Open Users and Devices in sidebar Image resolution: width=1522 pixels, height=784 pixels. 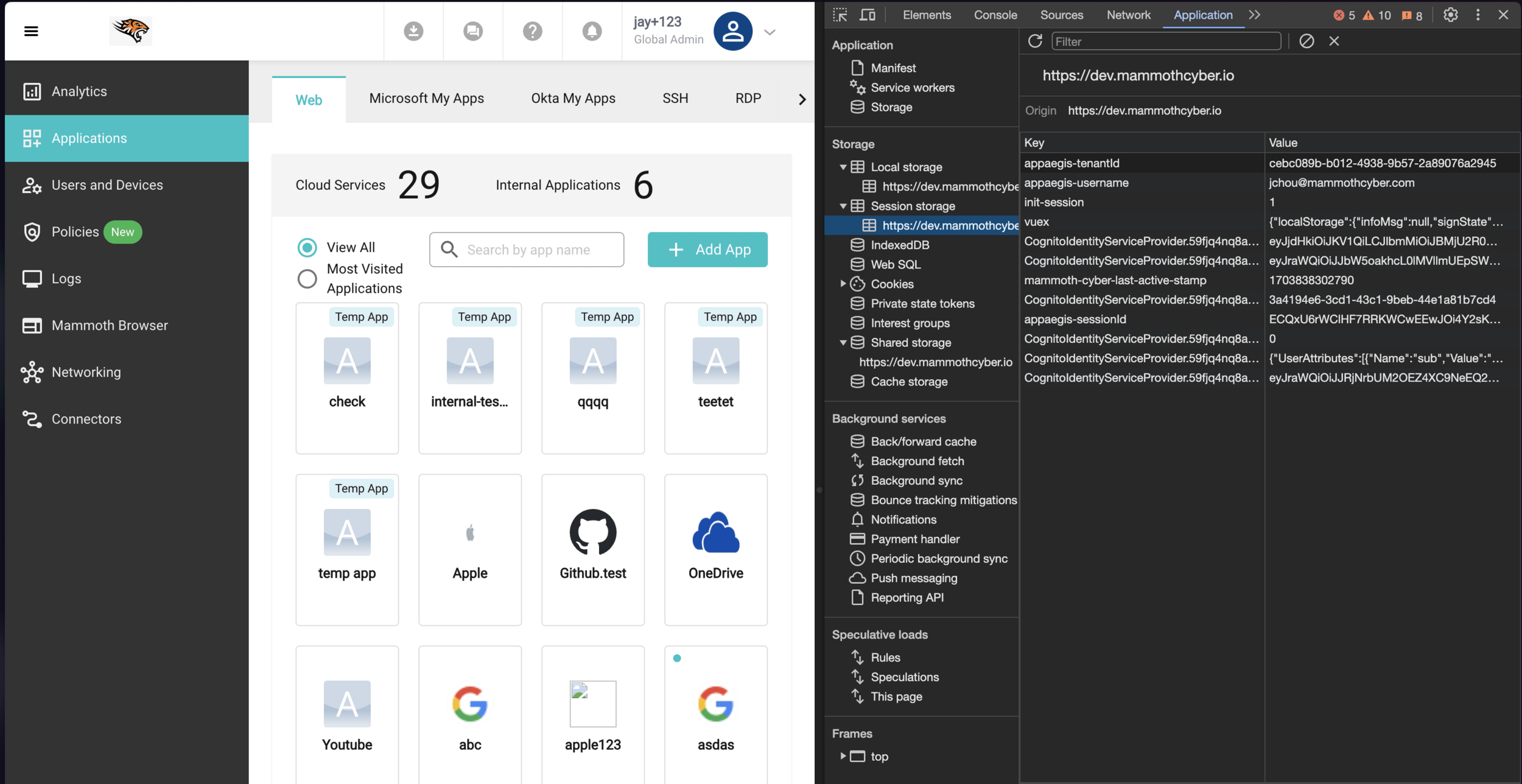pos(107,185)
